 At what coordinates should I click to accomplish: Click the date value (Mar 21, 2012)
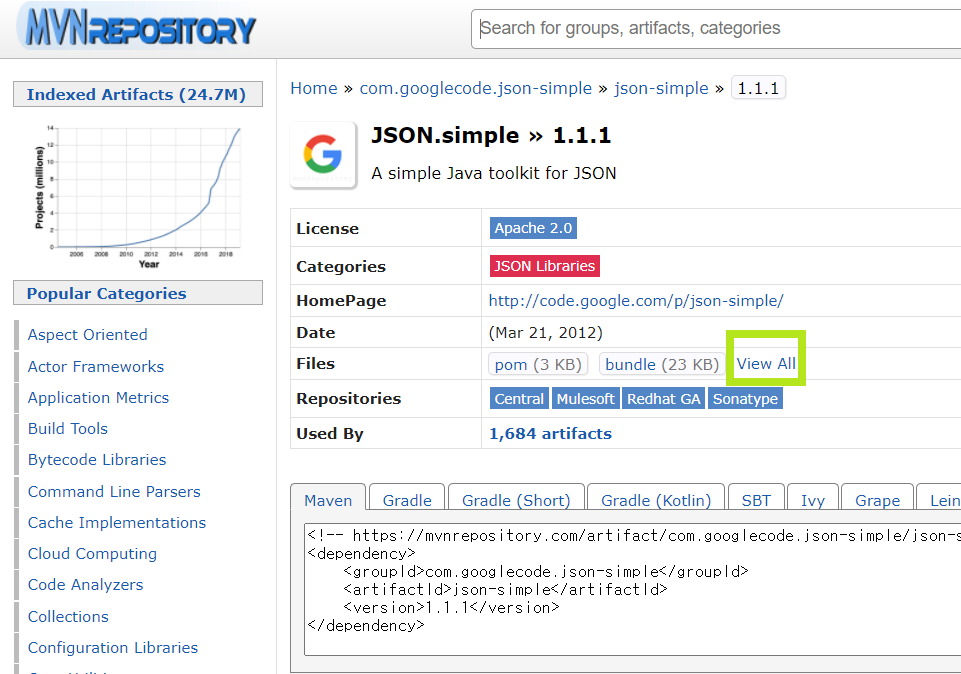(x=545, y=333)
